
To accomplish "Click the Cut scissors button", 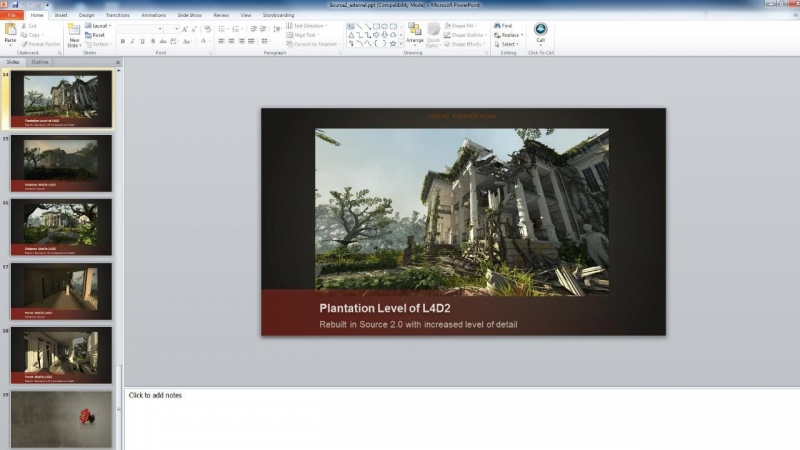I will point(29,26).
